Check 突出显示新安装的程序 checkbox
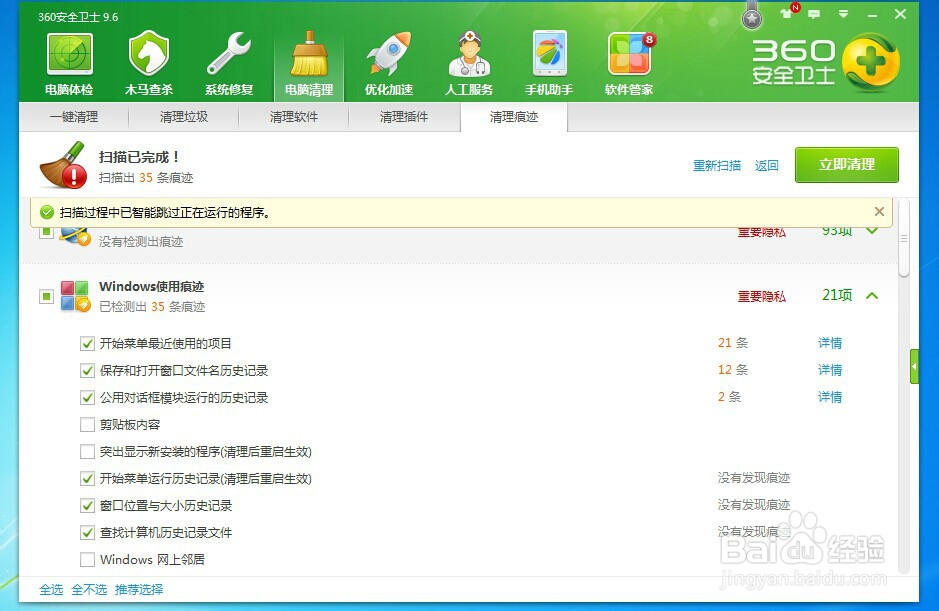The image size is (939, 611). pos(87,451)
